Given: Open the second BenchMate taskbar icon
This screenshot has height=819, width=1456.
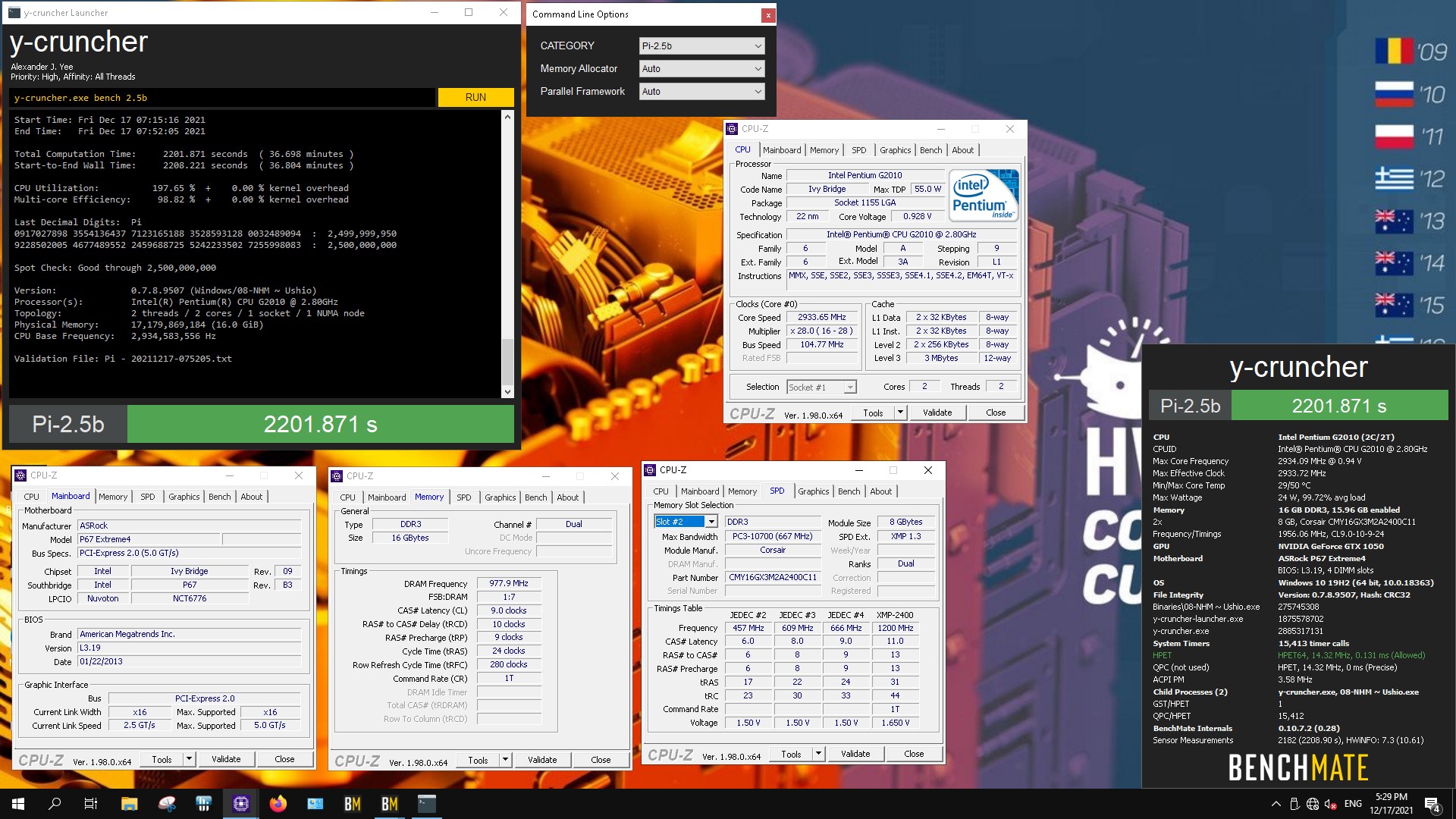Looking at the screenshot, I should pyautogui.click(x=390, y=804).
